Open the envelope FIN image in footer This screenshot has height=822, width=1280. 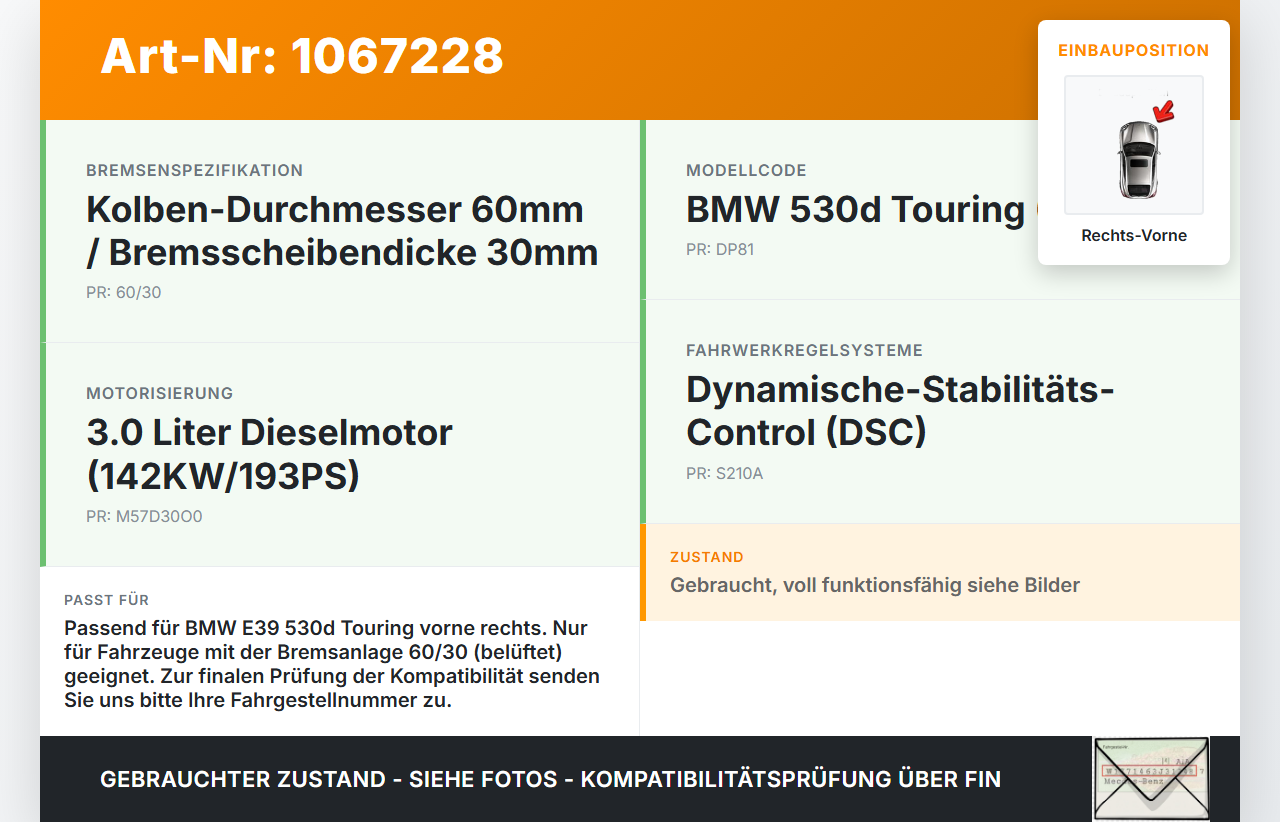tap(1151, 779)
